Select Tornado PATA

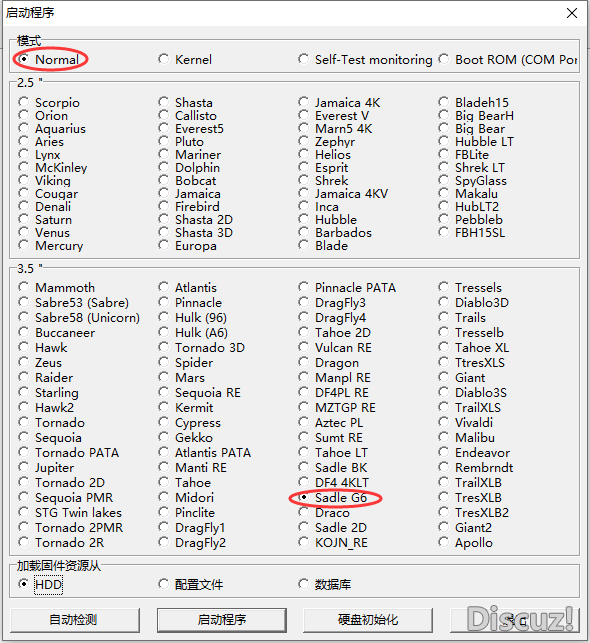[x=24, y=452]
